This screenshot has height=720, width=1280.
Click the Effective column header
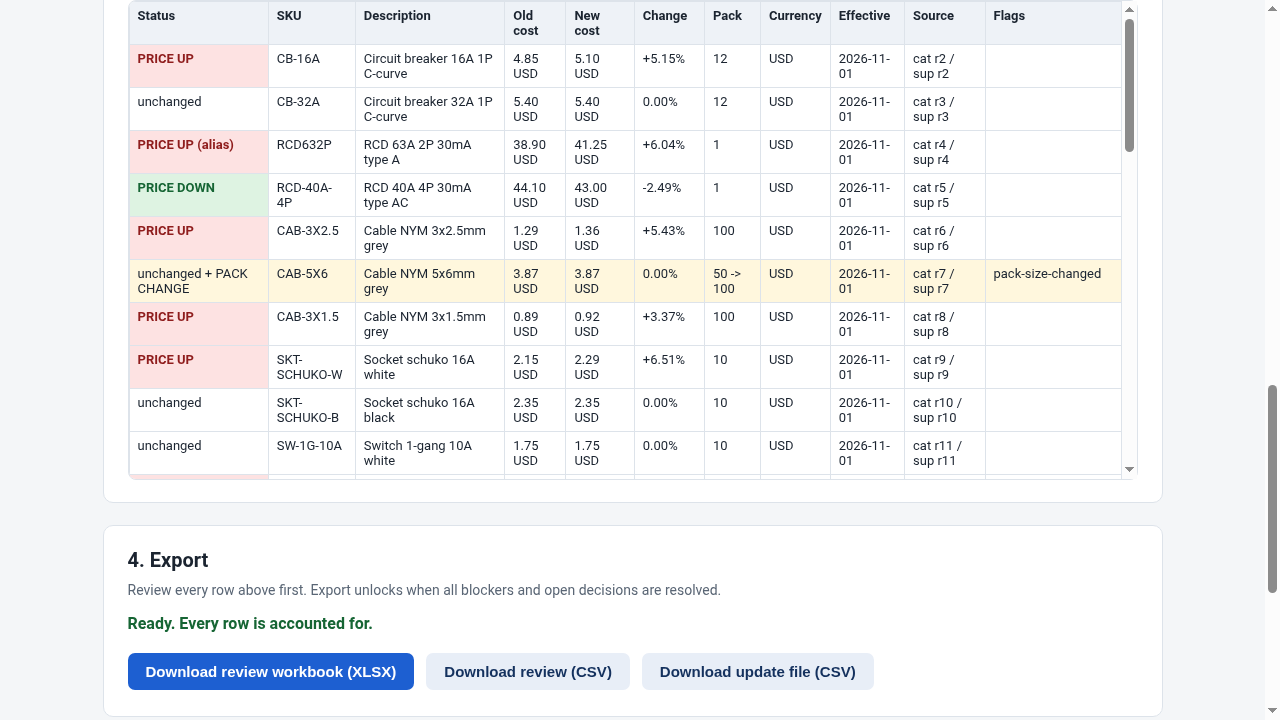868,23
